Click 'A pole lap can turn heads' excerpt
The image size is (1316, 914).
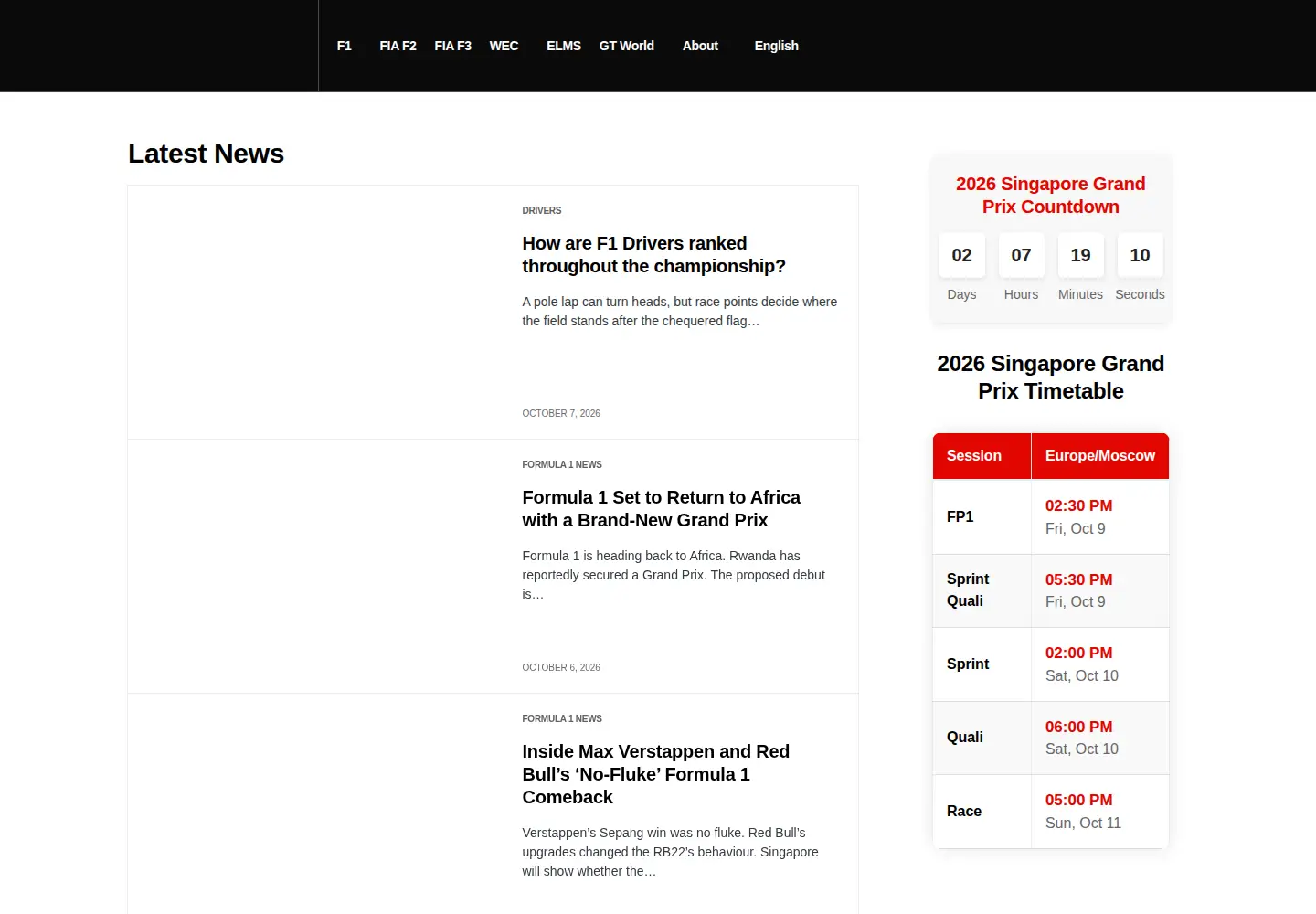tap(679, 312)
